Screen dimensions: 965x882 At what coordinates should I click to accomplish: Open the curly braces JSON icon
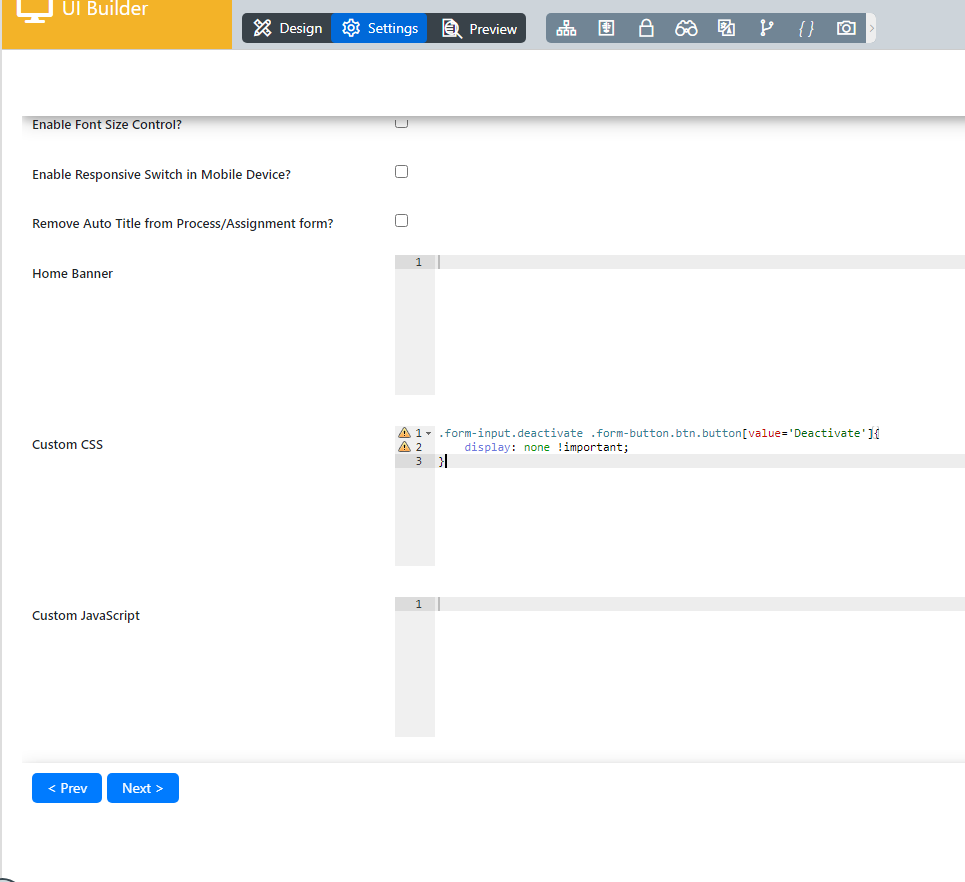point(806,28)
